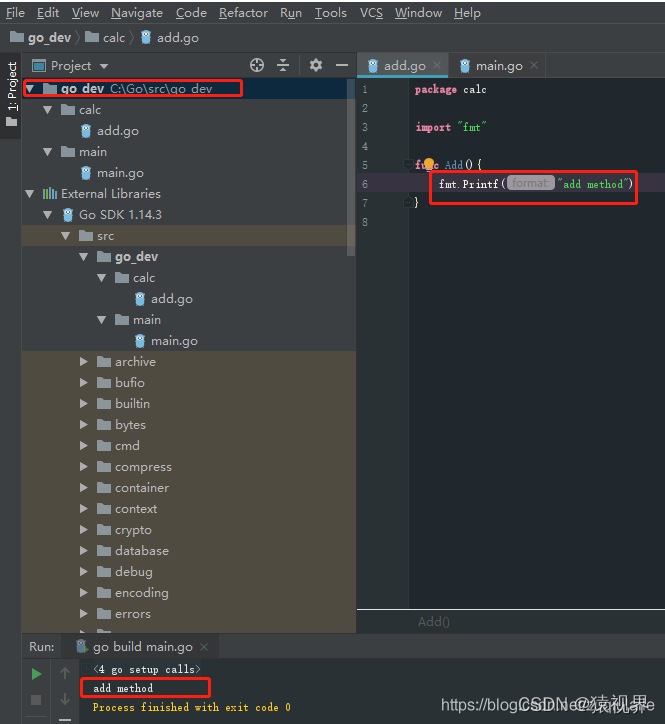The height and width of the screenshot is (724, 665).
Task: Open the Run menu
Action: [290, 12]
